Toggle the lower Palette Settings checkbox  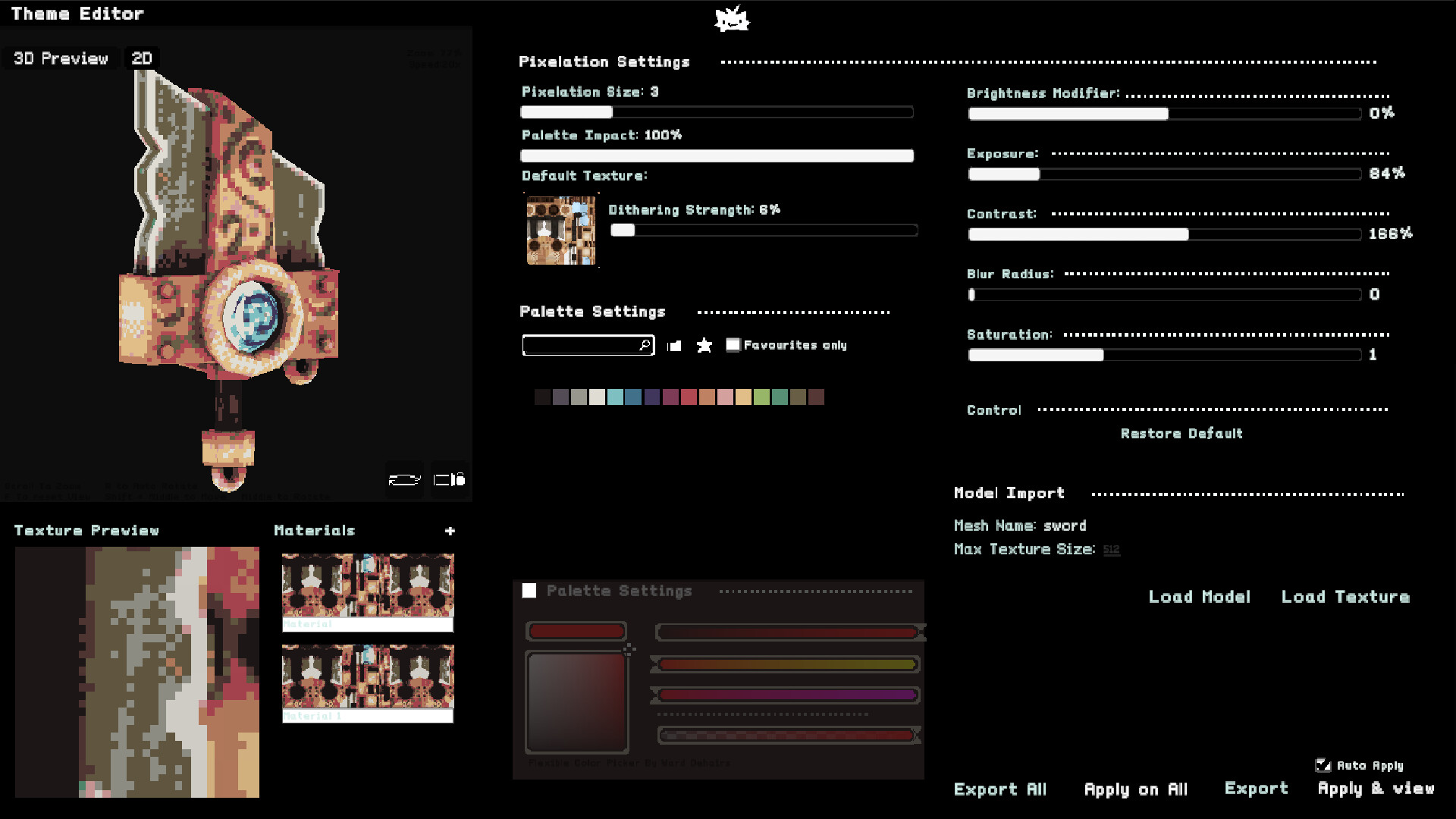tap(529, 591)
